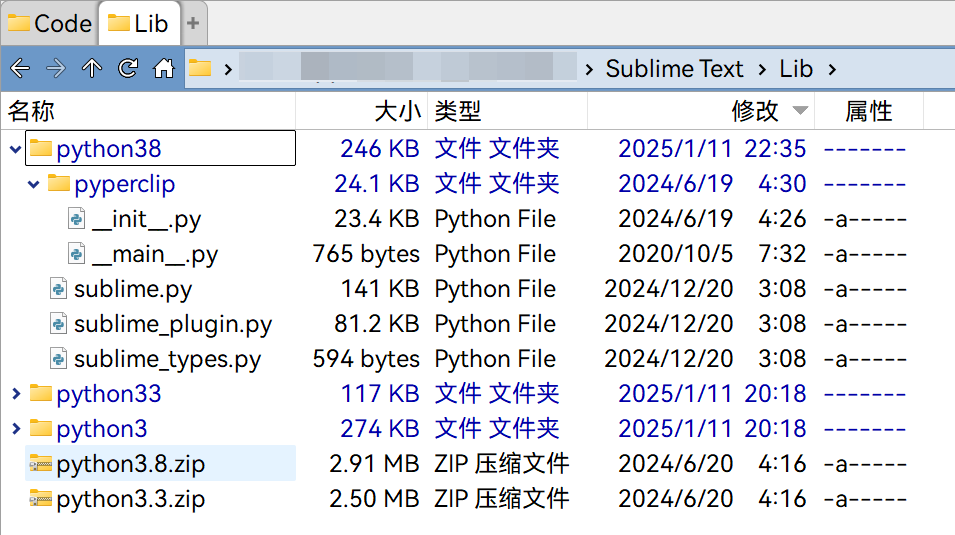Collapse the python38 folder

[16, 149]
